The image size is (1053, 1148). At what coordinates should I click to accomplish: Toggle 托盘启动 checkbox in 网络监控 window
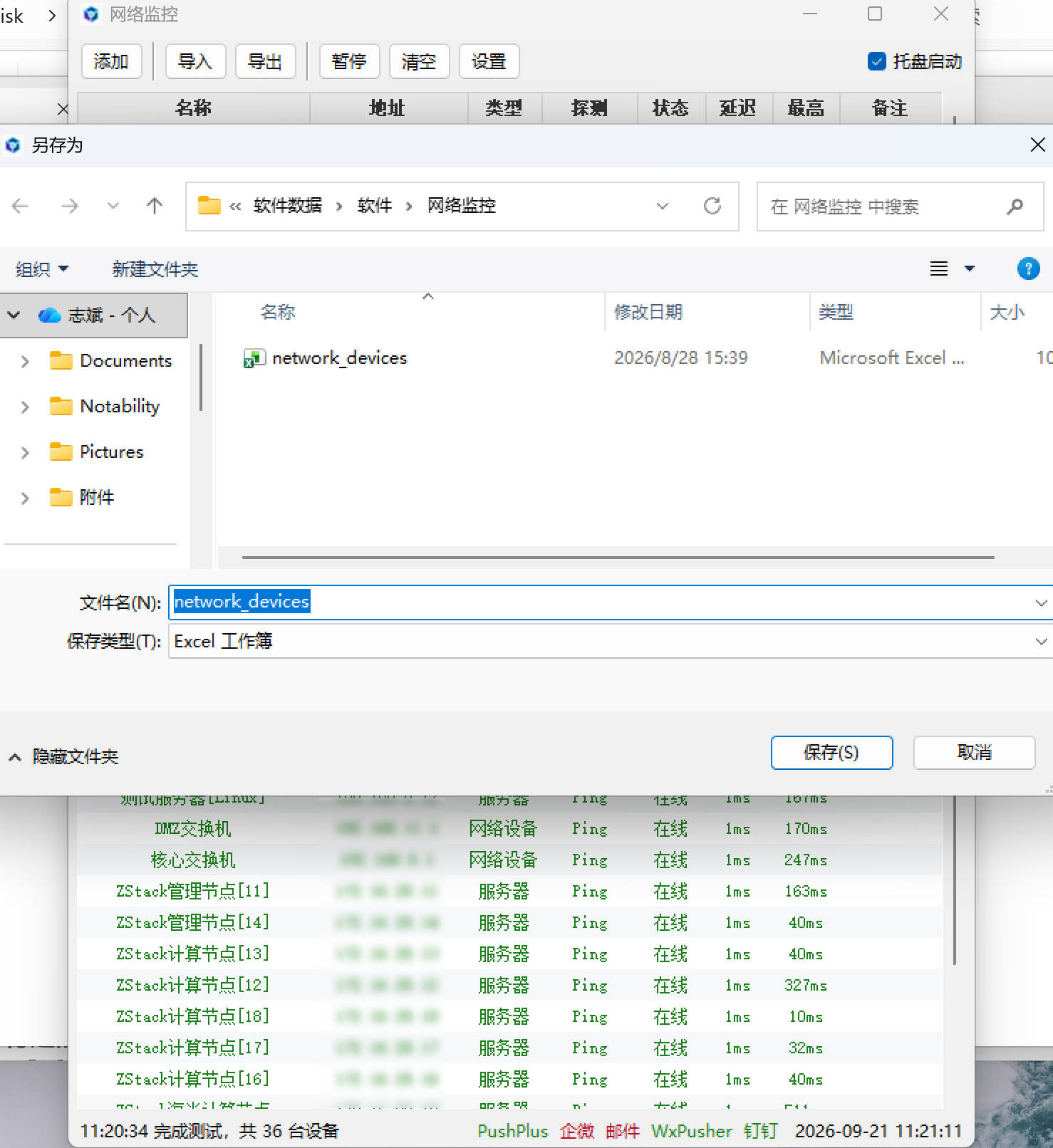coord(877,61)
